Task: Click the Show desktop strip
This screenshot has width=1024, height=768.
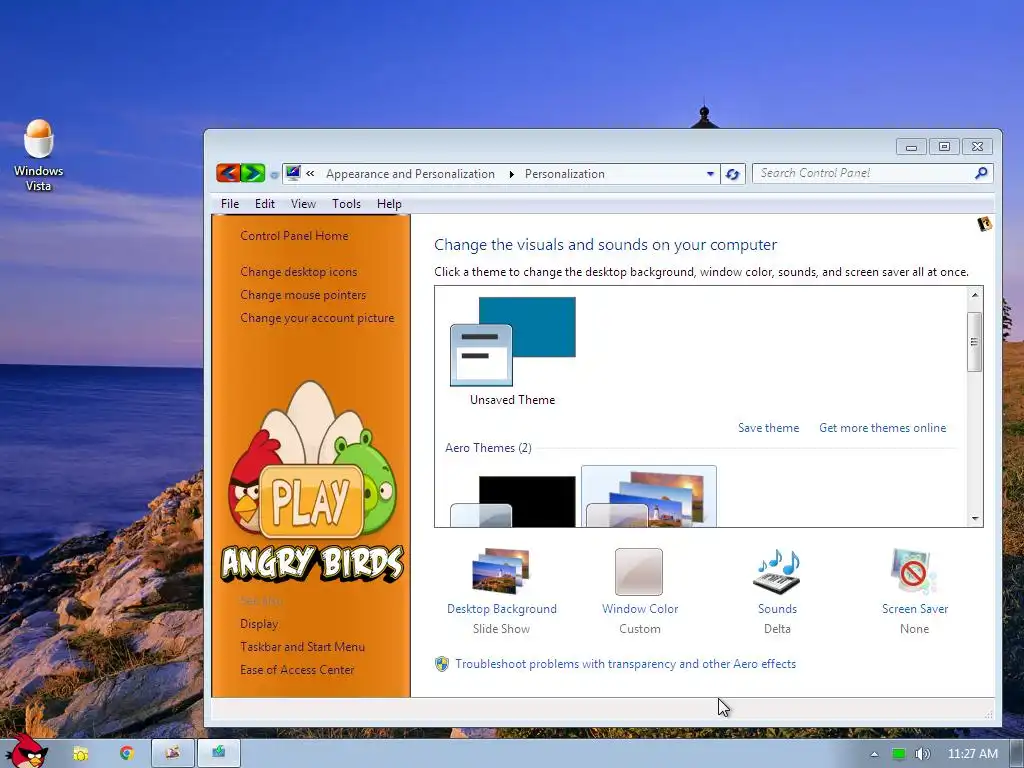Action: point(1016,754)
